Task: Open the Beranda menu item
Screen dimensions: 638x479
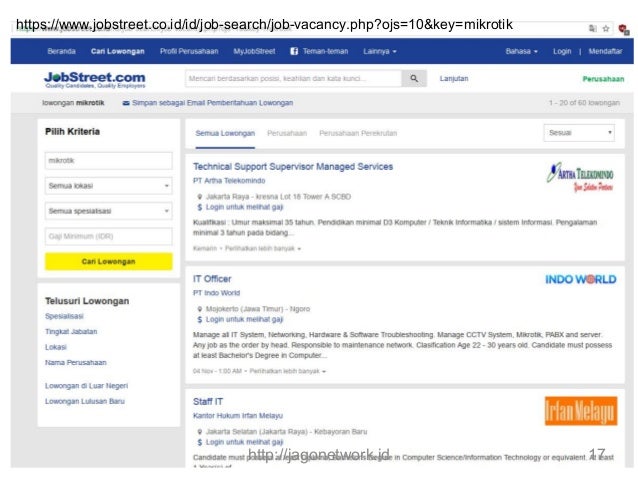Action: [x=61, y=51]
